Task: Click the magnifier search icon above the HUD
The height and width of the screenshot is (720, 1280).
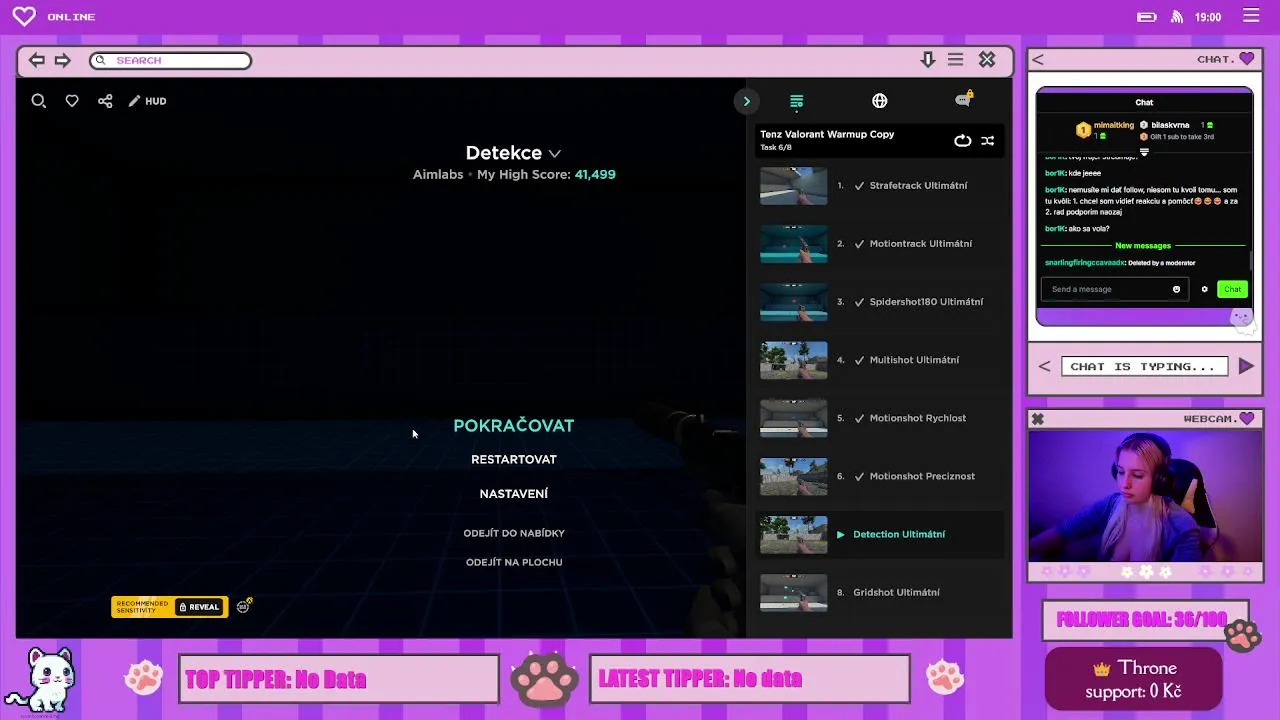Action: [39, 101]
